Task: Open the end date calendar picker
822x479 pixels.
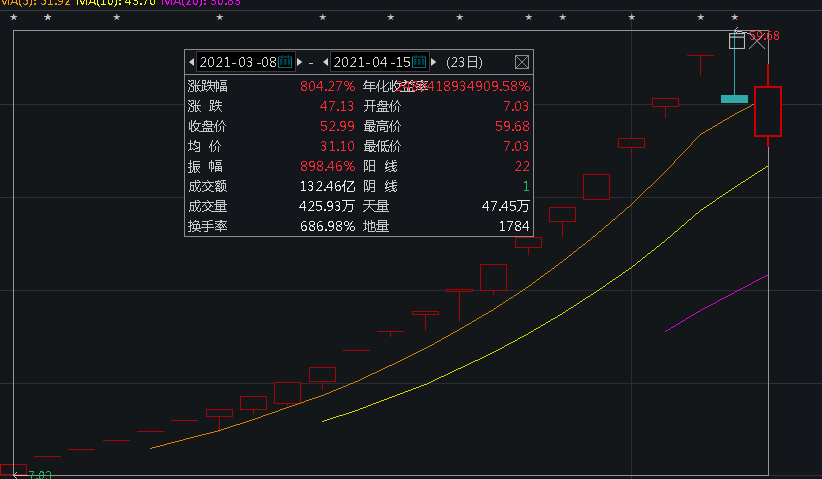Action: (x=420, y=62)
